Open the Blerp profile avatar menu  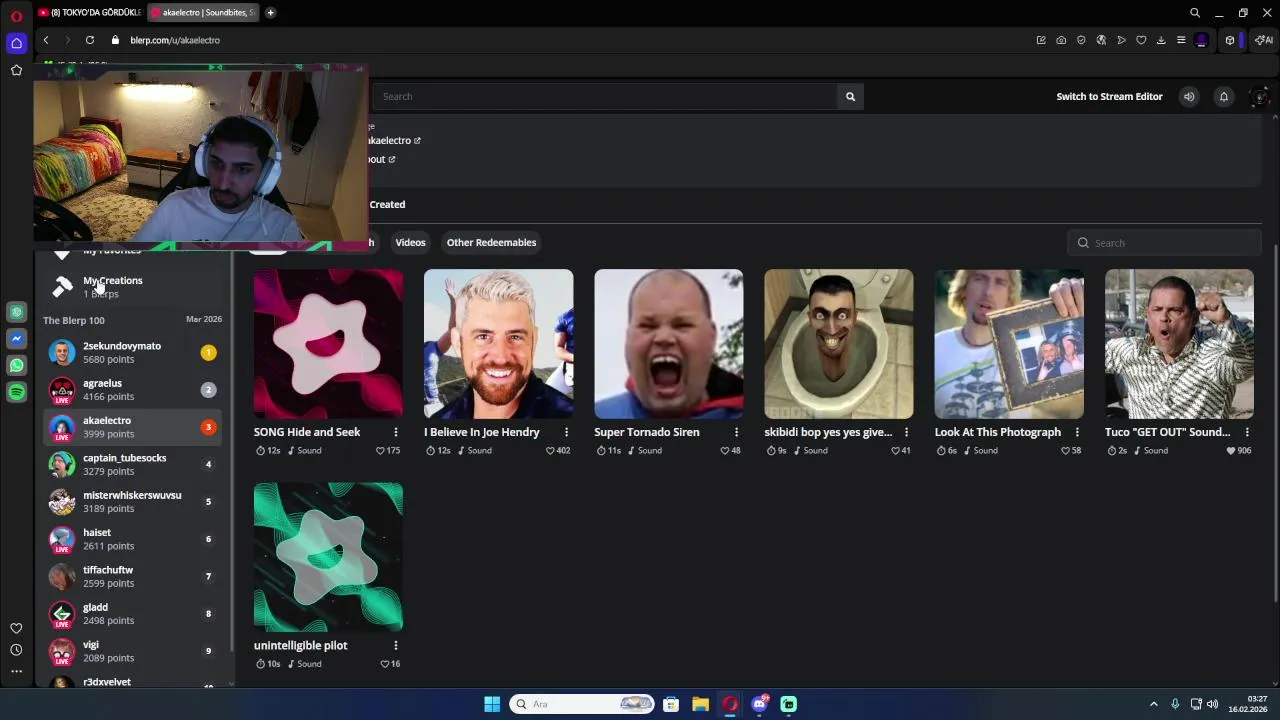[x=1259, y=96]
